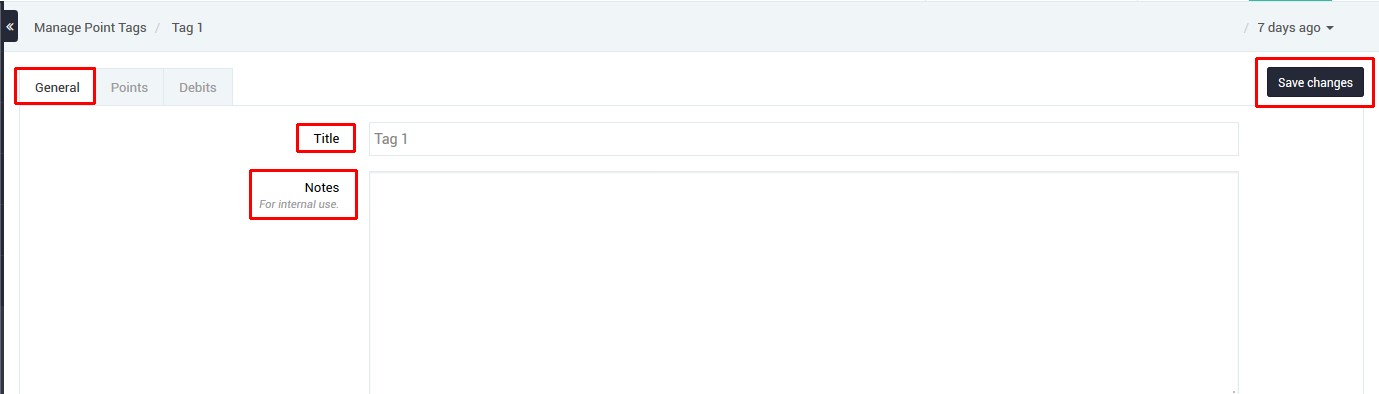This screenshot has width=1379, height=394.
Task: Open the 7 days ago revision dropdown
Action: [1295, 28]
